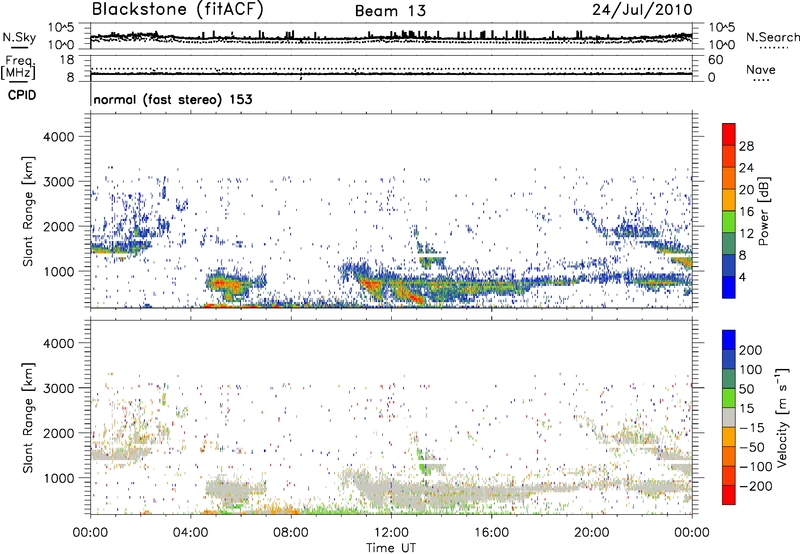
Task: Click the "Slant Range [km]" label of the power panel
Action: (28, 211)
